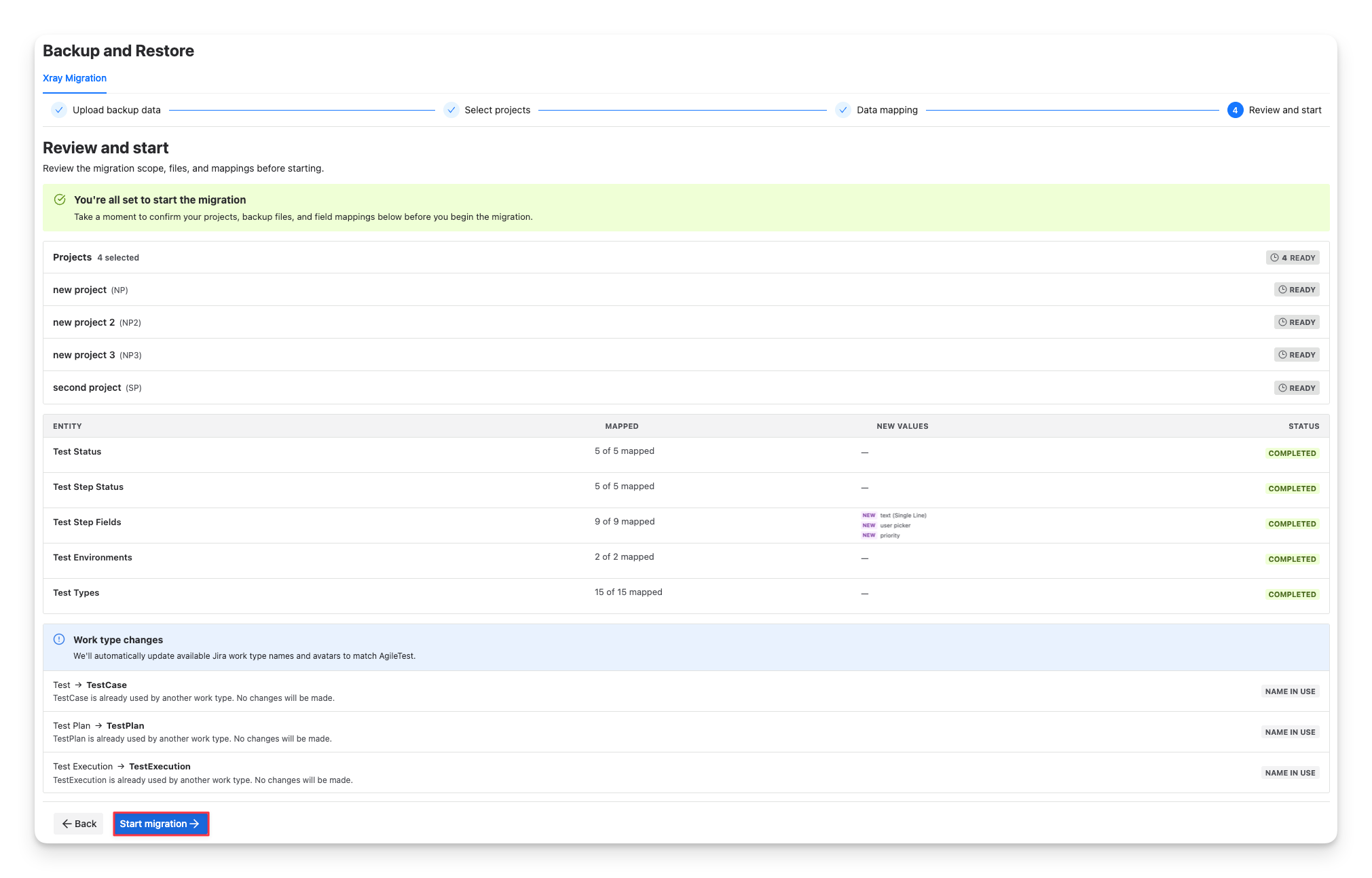The image size is (1372, 878).
Task: Go back with the Back button
Action: click(79, 824)
